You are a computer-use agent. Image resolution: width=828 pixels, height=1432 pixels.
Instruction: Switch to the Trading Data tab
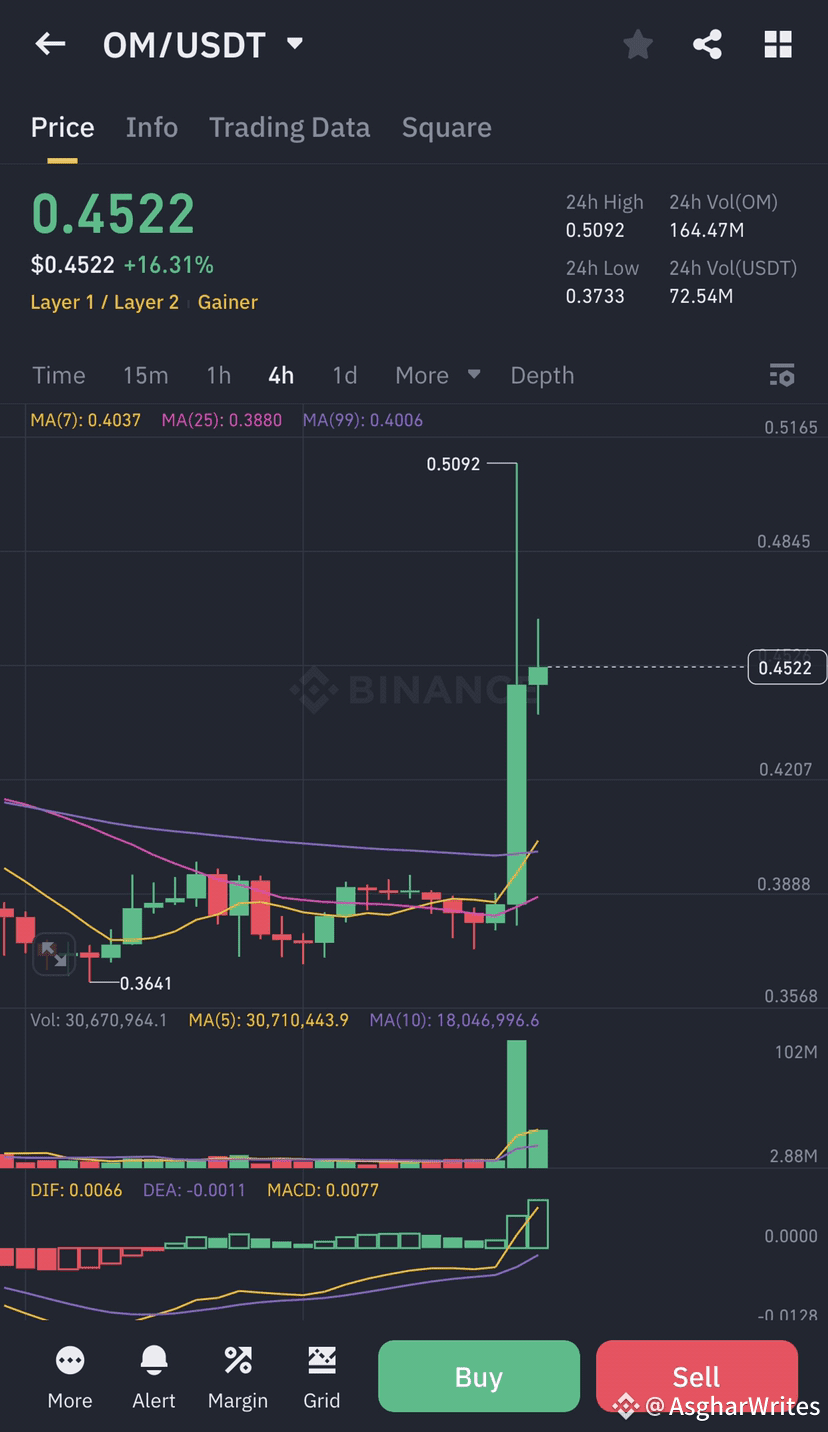[289, 127]
